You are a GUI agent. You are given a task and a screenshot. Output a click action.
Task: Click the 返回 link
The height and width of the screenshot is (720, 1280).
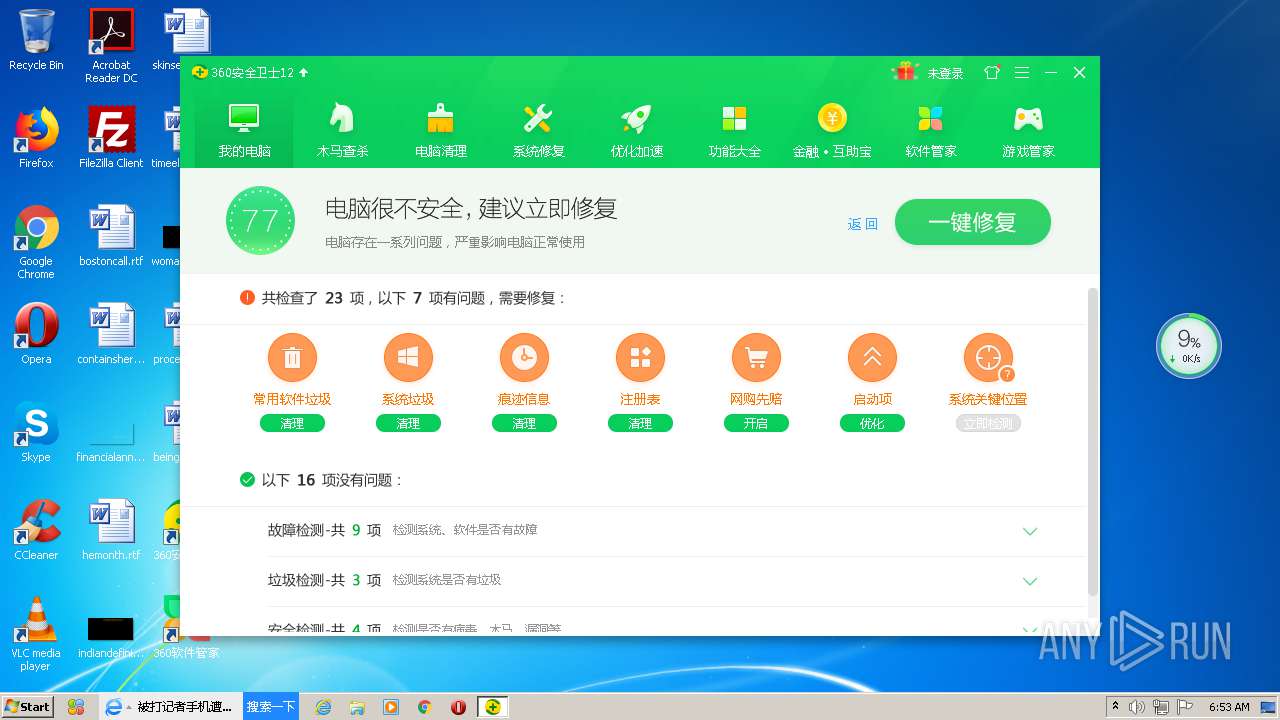pyautogui.click(x=862, y=224)
